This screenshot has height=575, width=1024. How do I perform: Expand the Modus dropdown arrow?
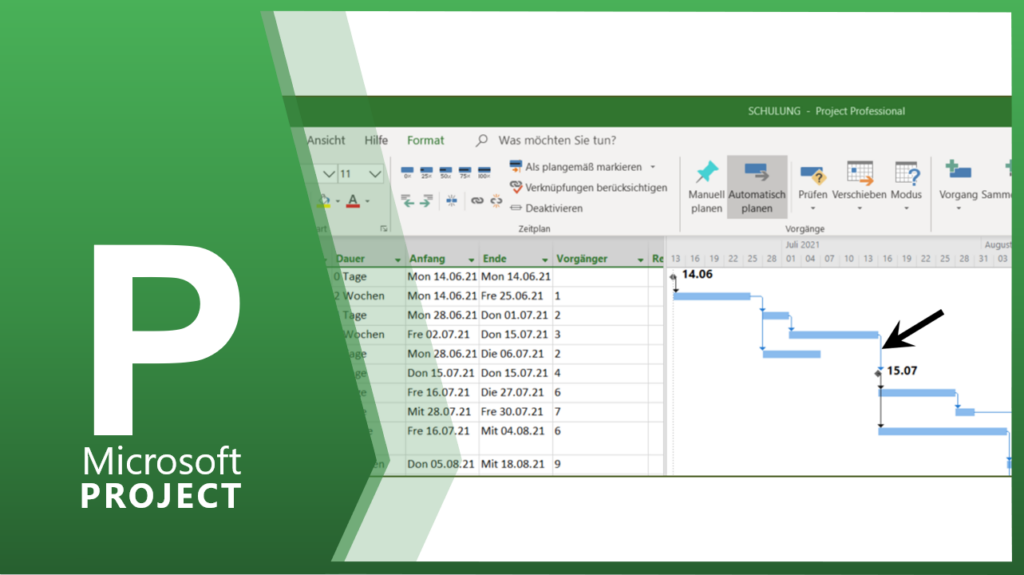(906, 208)
